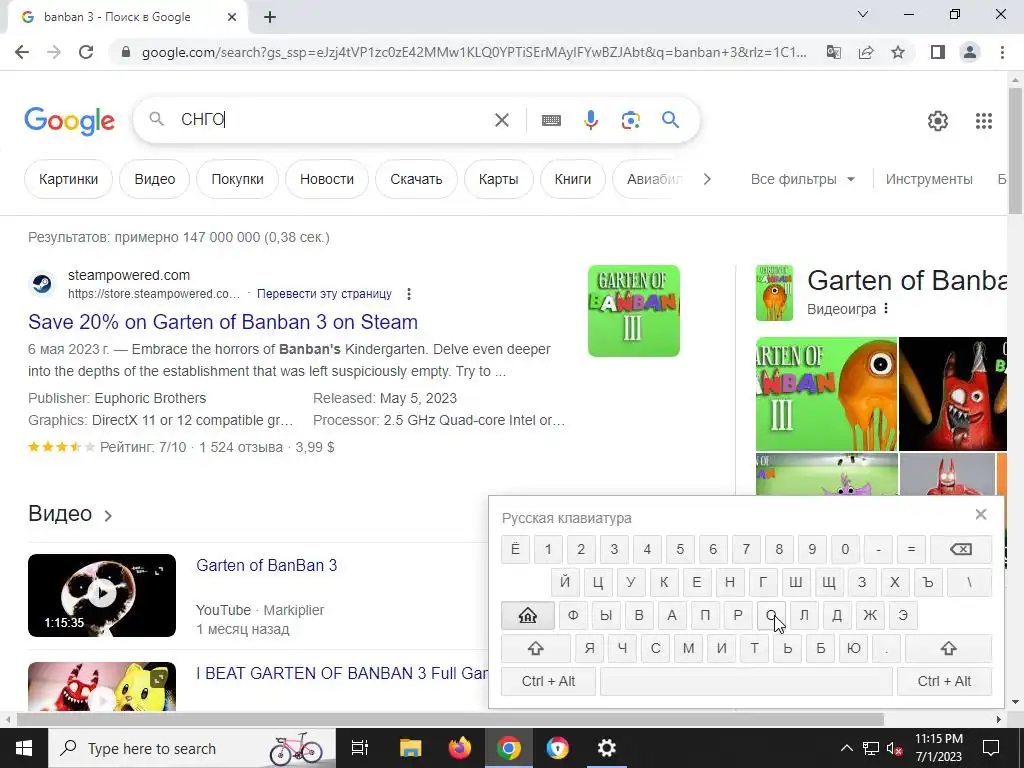Image resolution: width=1024 pixels, height=768 pixels.
Task: Open Task View on taskbar
Action: 359,748
